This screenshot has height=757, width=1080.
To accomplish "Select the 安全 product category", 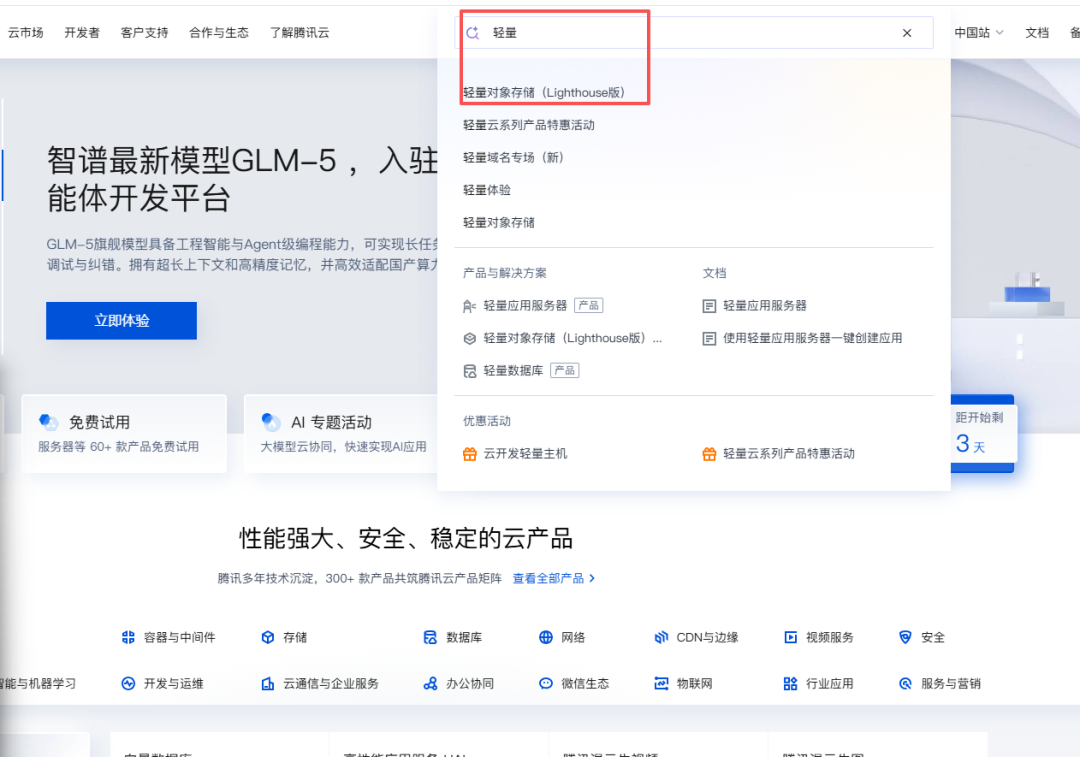I will (x=922, y=637).
